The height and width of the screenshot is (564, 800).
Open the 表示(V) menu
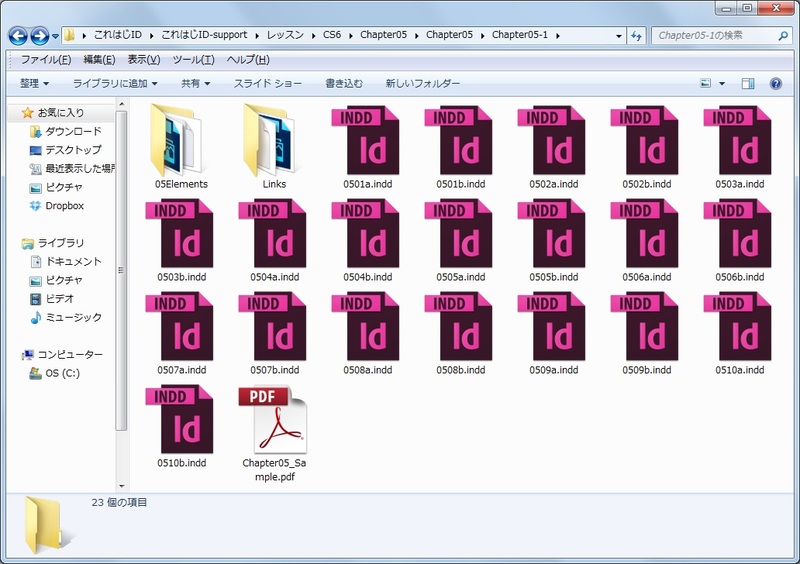(143, 60)
